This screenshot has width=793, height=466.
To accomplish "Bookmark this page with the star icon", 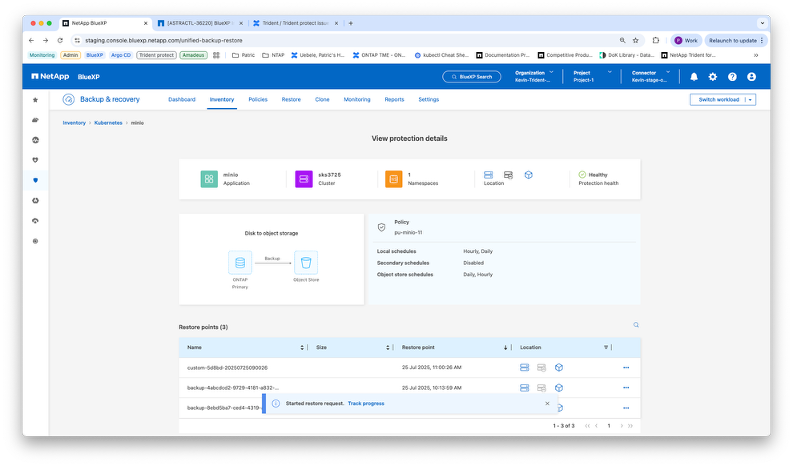I will (x=636, y=40).
